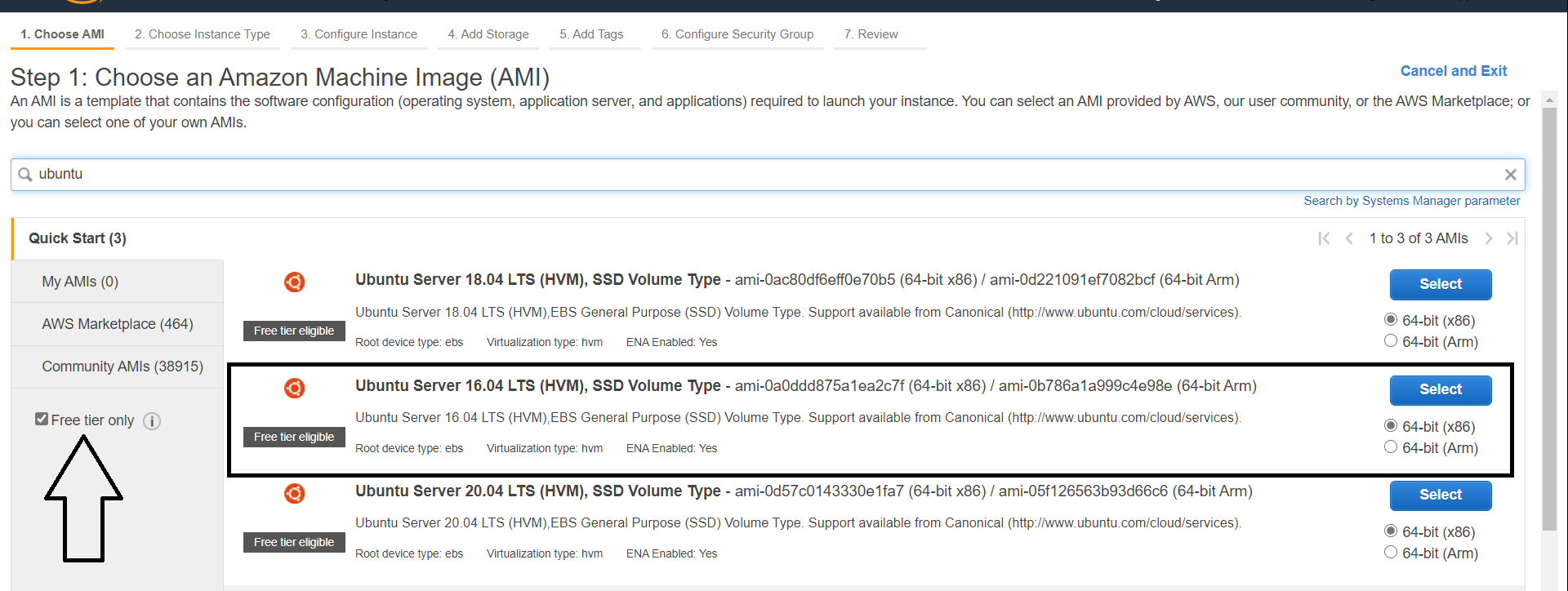This screenshot has width=1568, height=591.
Task: Go to next page of AMIs
Action: click(x=1489, y=238)
